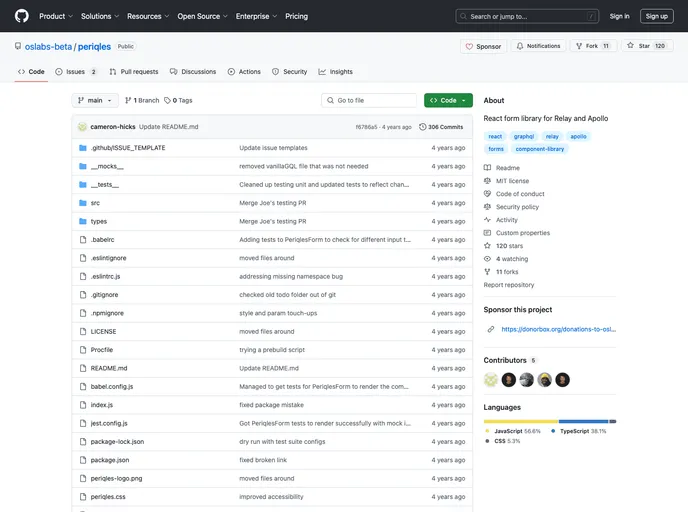Click the Readme book icon

[x=487, y=168]
